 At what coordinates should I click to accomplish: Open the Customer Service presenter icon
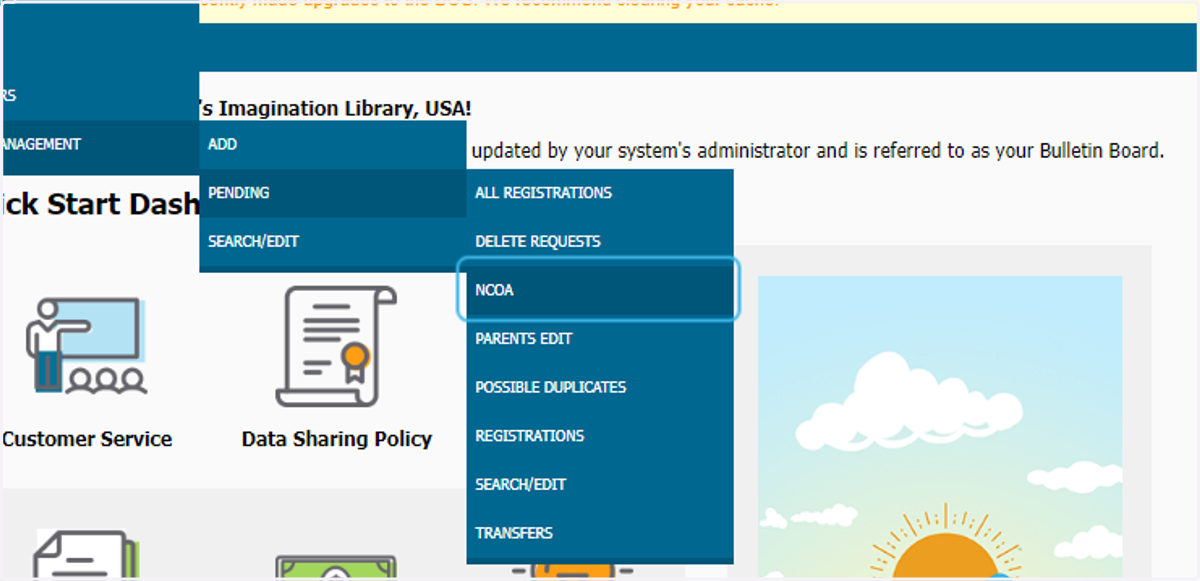(x=87, y=344)
